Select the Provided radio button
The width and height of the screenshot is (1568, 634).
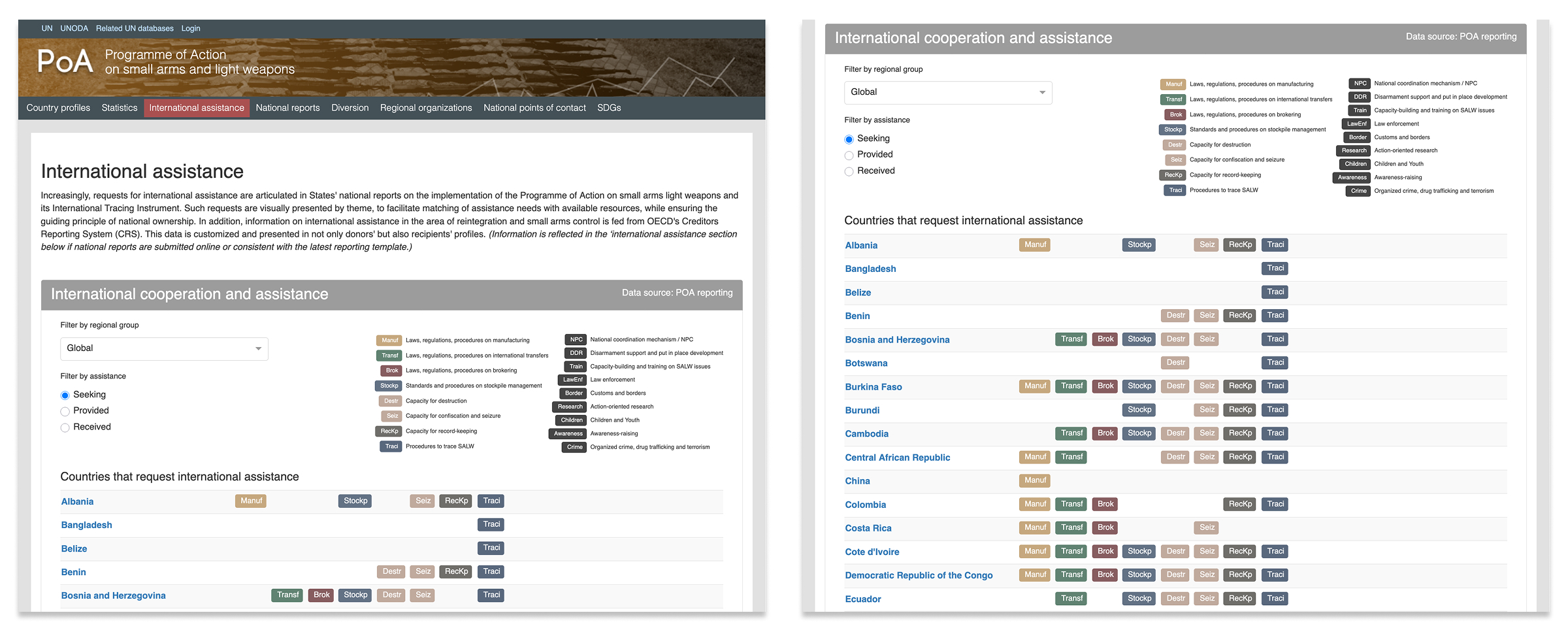[x=65, y=410]
